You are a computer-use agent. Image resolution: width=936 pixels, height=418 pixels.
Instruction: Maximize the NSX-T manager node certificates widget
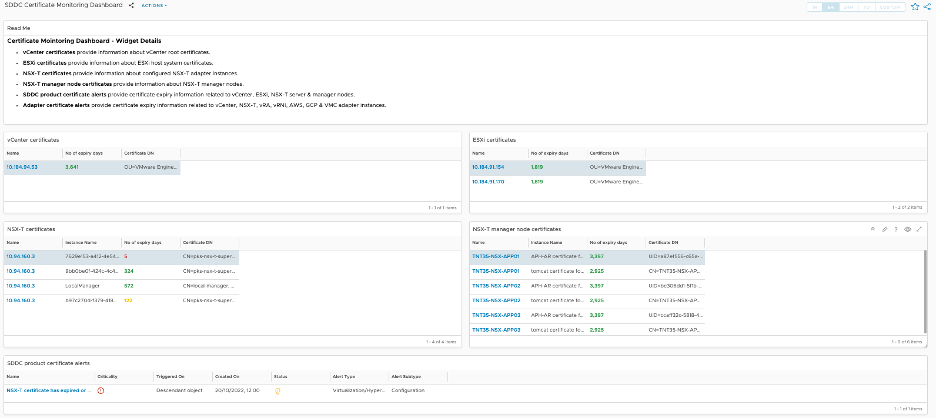coord(919,229)
